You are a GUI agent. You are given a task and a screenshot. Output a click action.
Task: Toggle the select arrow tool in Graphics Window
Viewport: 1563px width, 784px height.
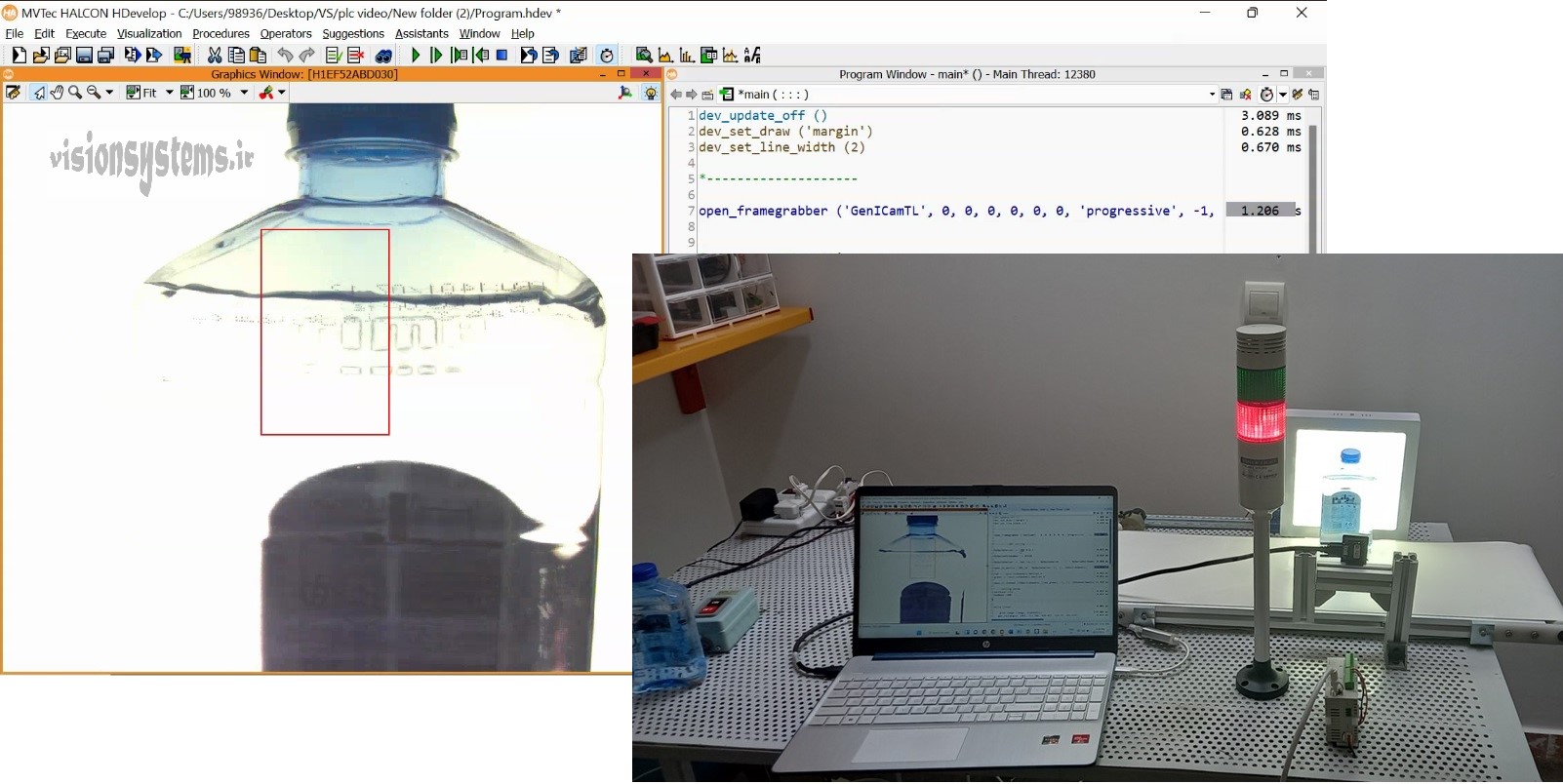(38, 93)
